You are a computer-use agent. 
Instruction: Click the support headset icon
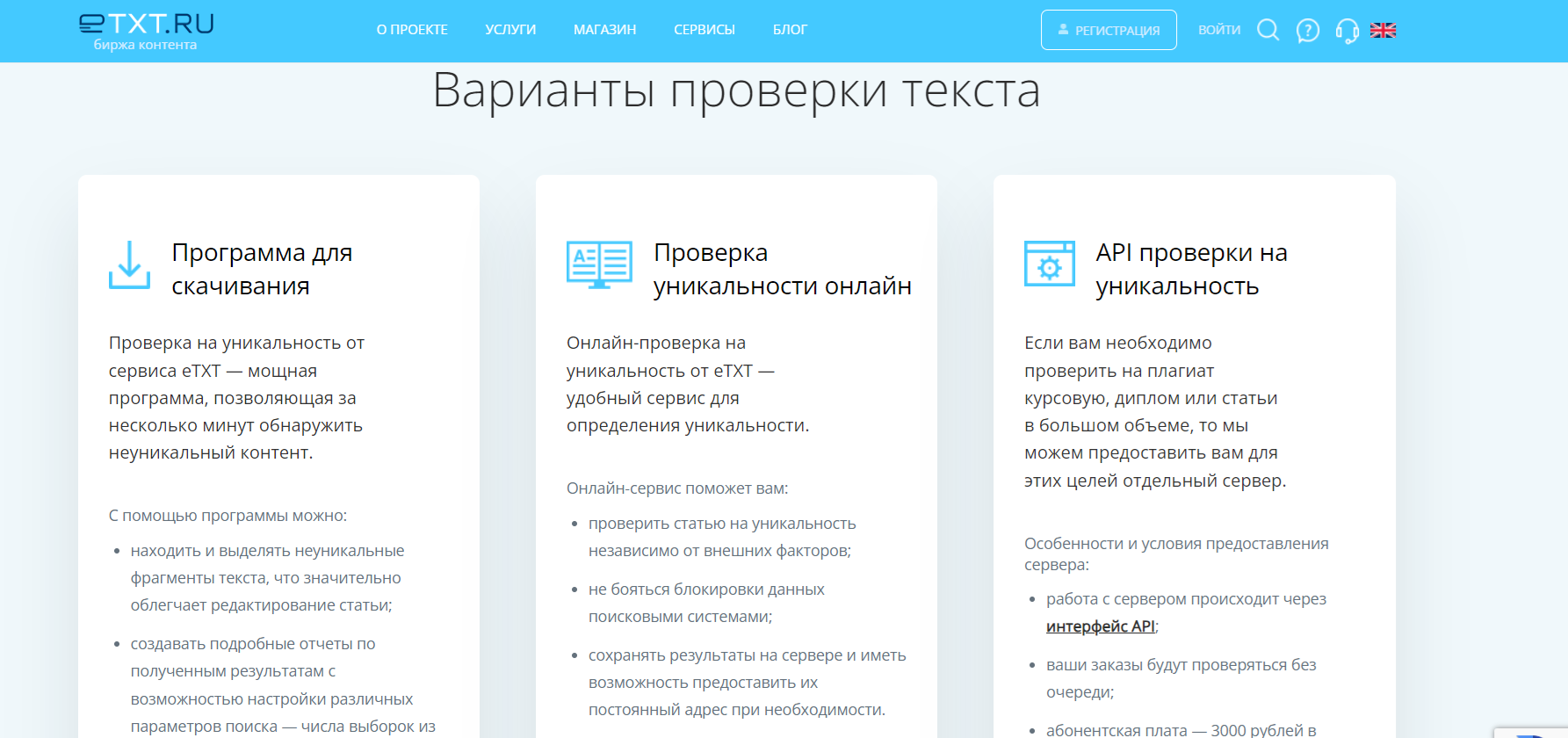coord(1348,32)
